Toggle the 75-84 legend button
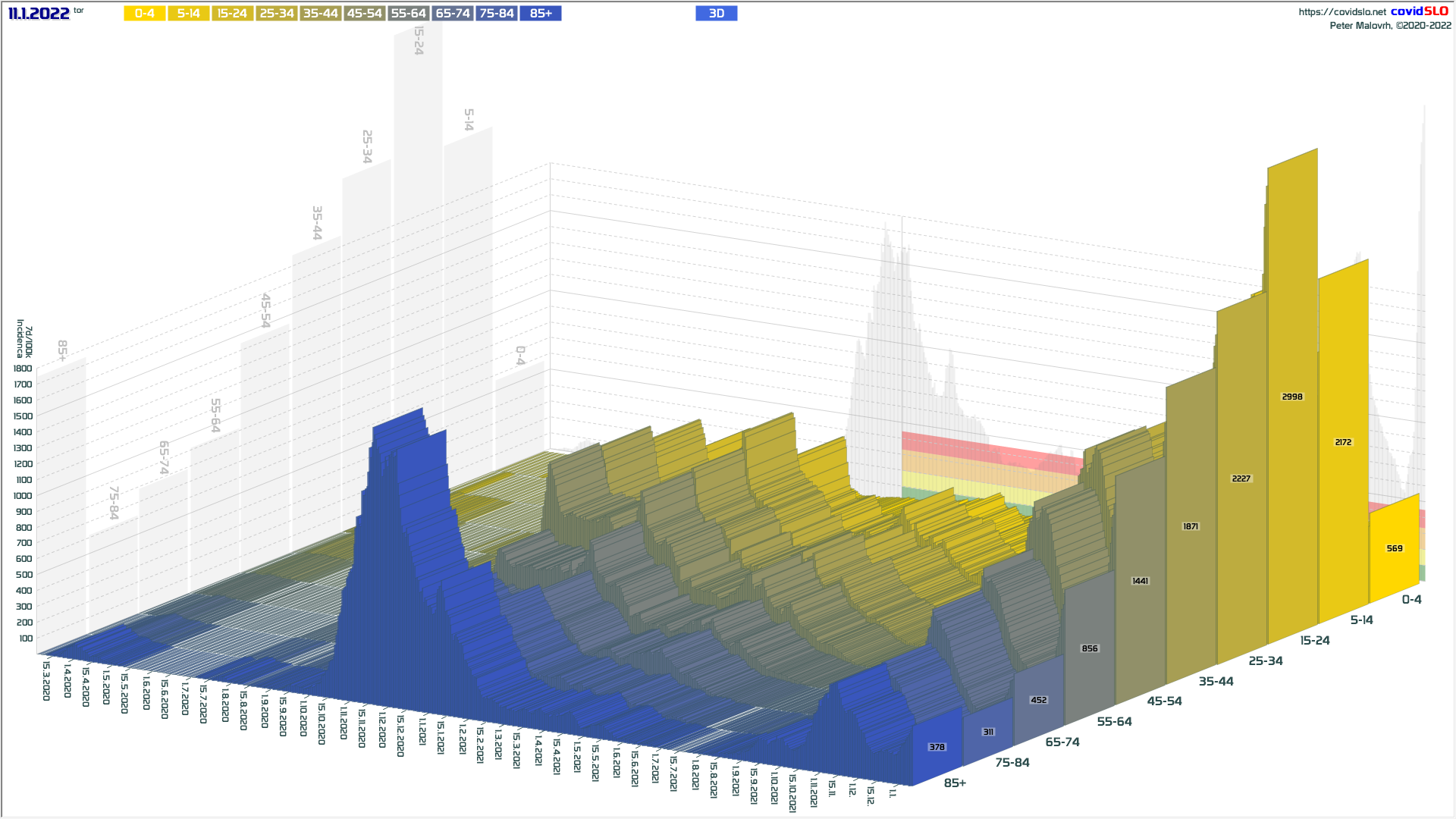This screenshot has height=819, width=1456. point(497,14)
